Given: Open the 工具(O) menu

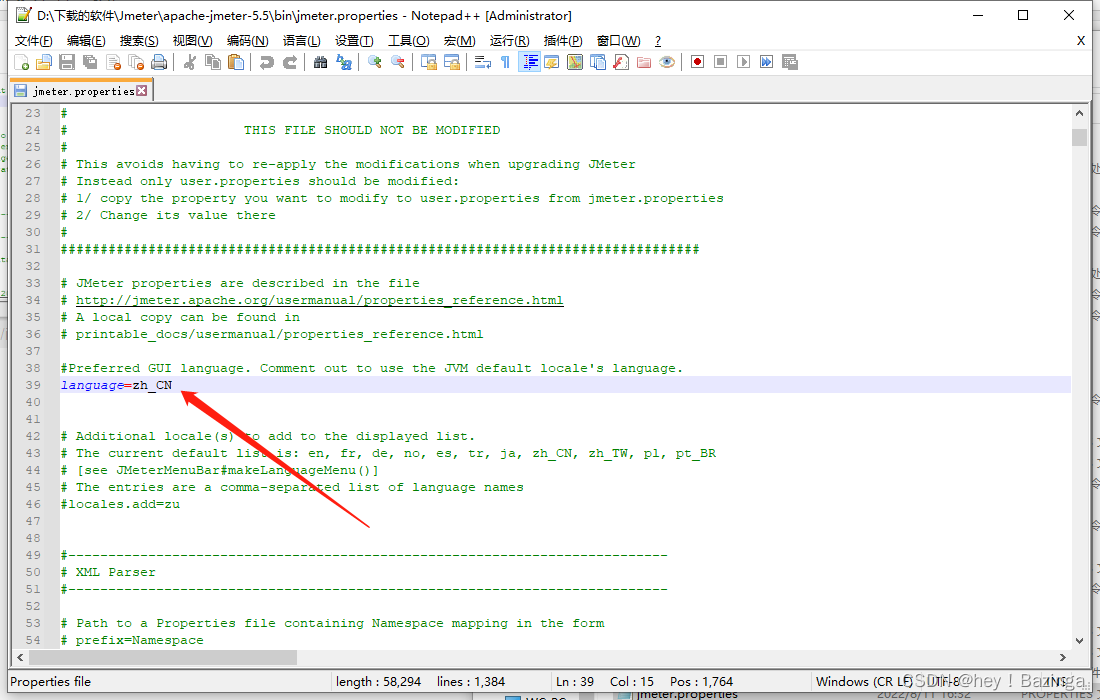Looking at the screenshot, I should [x=409, y=41].
